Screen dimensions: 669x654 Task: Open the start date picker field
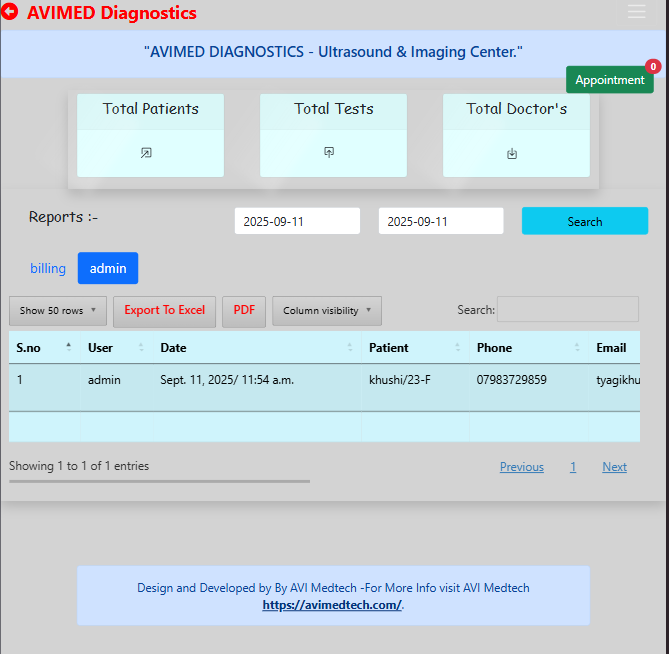[297, 221]
